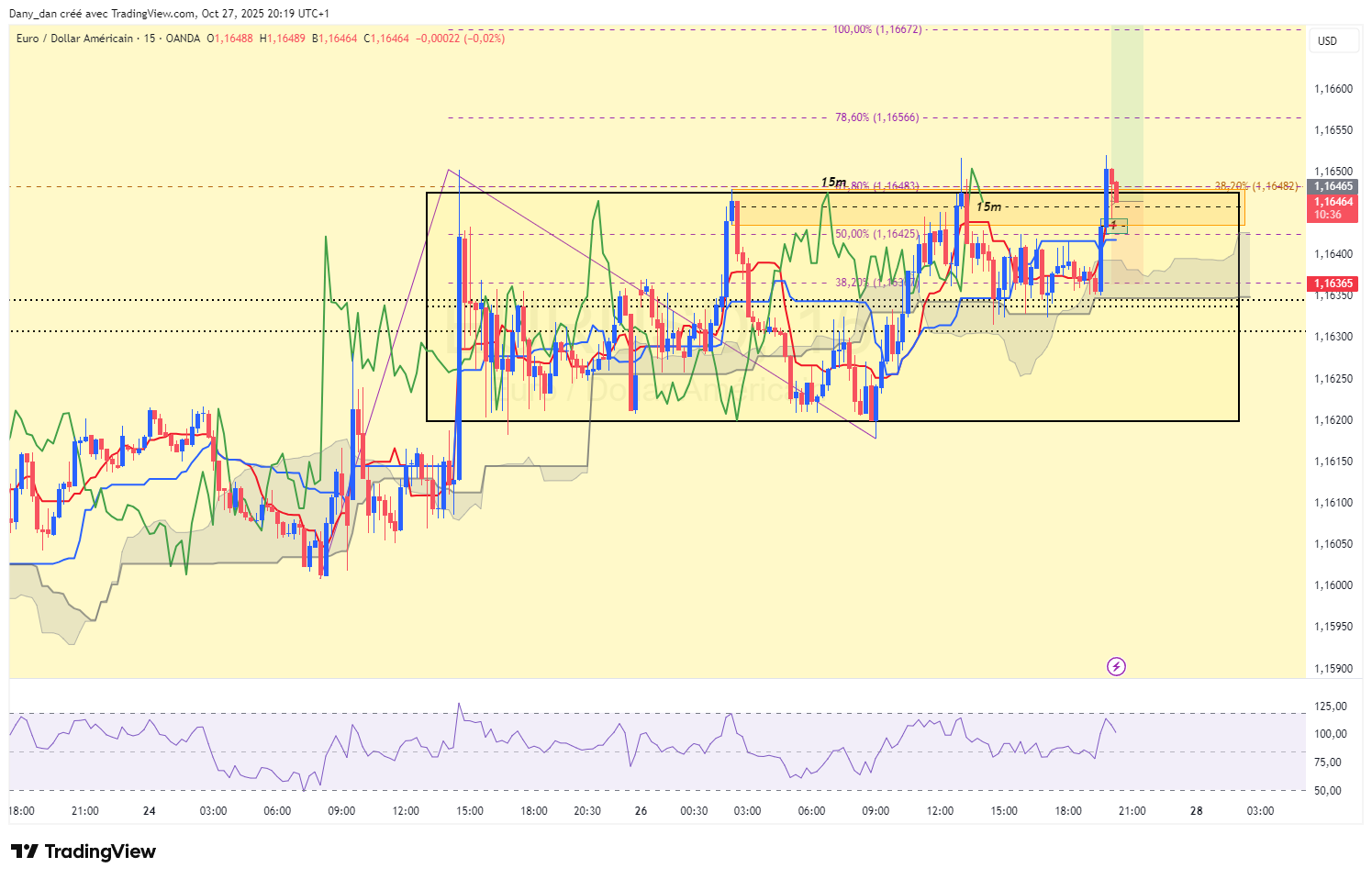This screenshot has width=1372, height=879.
Task: Click the 1,16400 price axis value
Action: coord(1333,254)
